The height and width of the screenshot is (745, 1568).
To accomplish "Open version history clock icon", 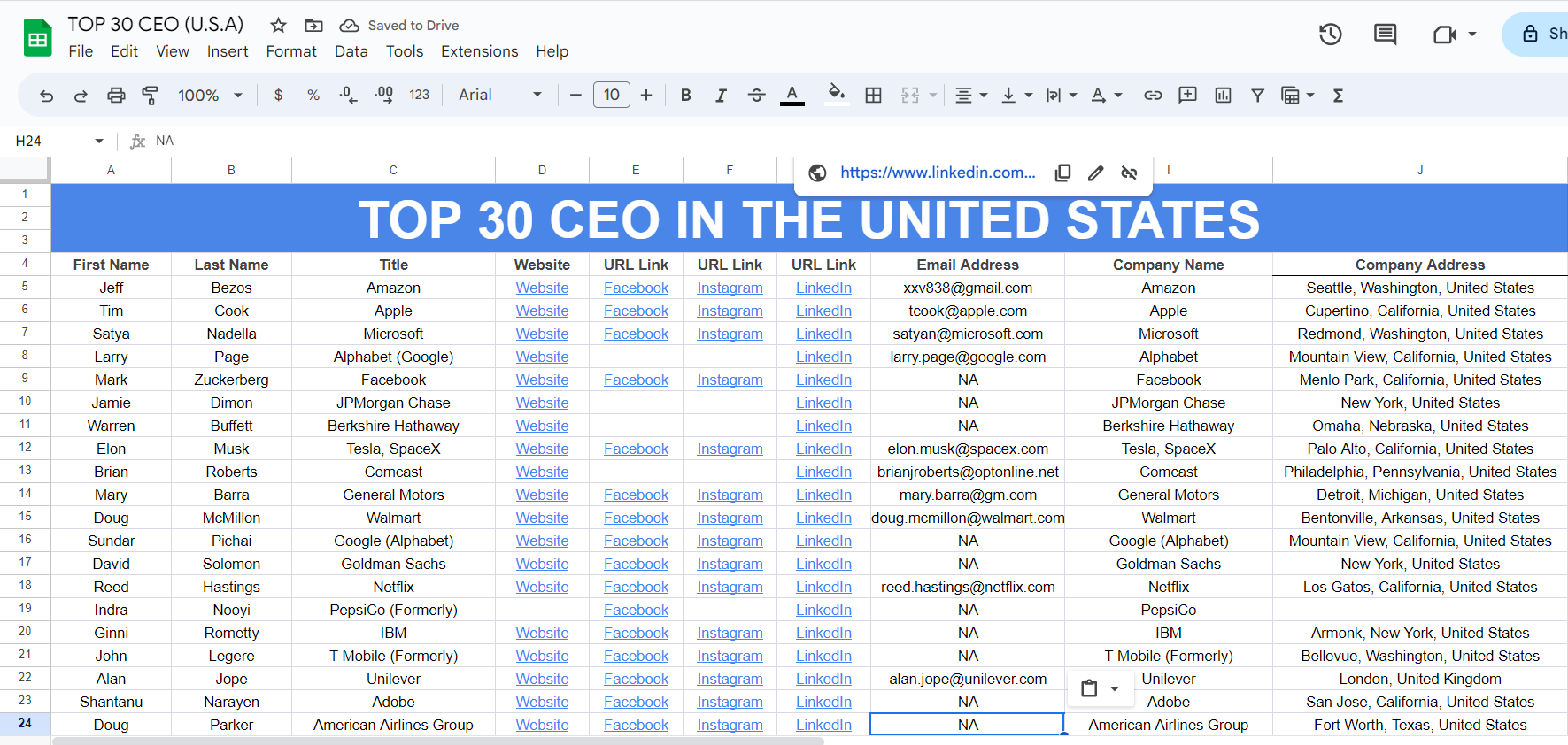I will point(1331,35).
